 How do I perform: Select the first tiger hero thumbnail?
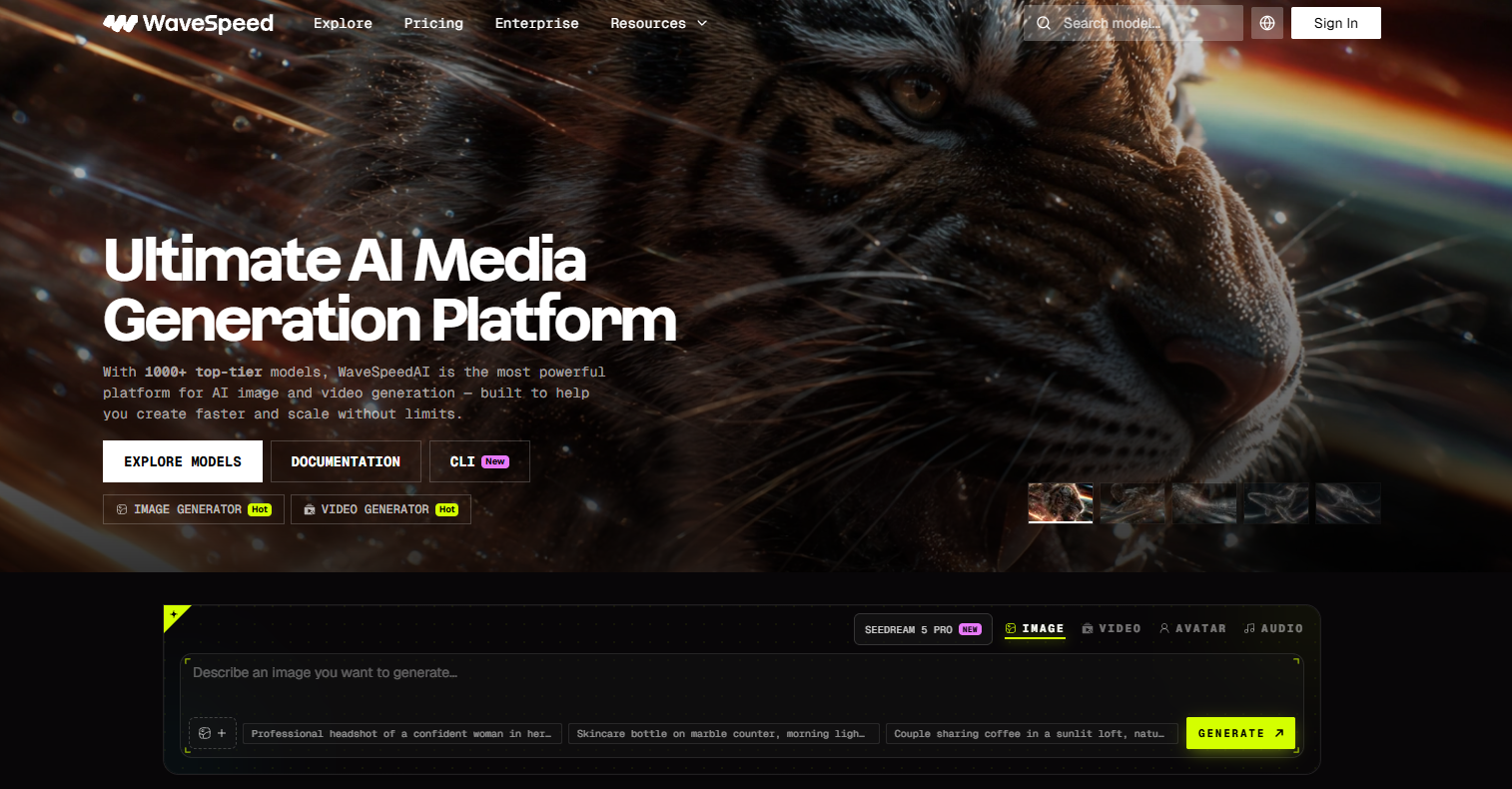point(1061,502)
